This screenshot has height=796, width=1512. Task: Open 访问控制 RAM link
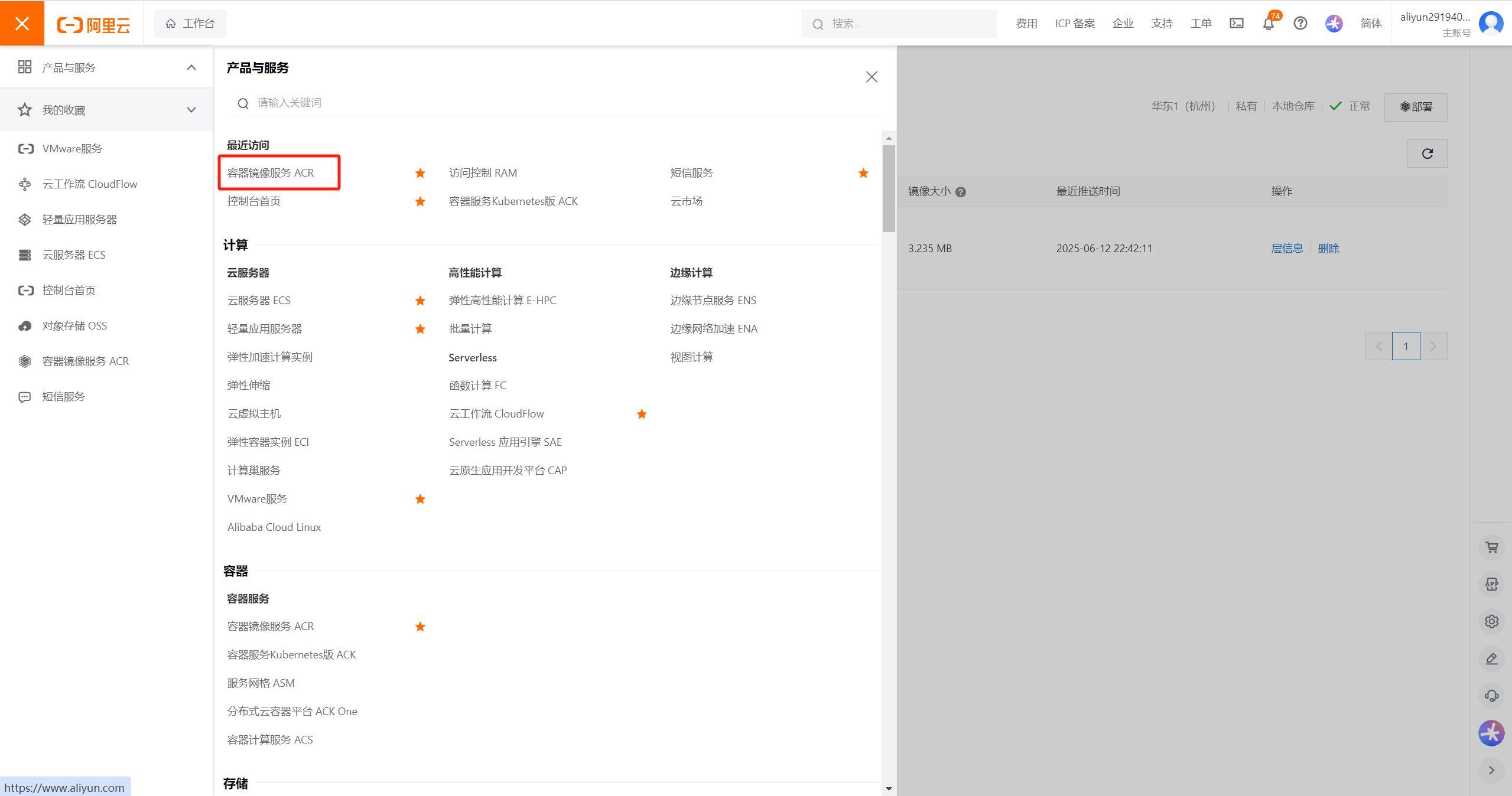coord(483,173)
